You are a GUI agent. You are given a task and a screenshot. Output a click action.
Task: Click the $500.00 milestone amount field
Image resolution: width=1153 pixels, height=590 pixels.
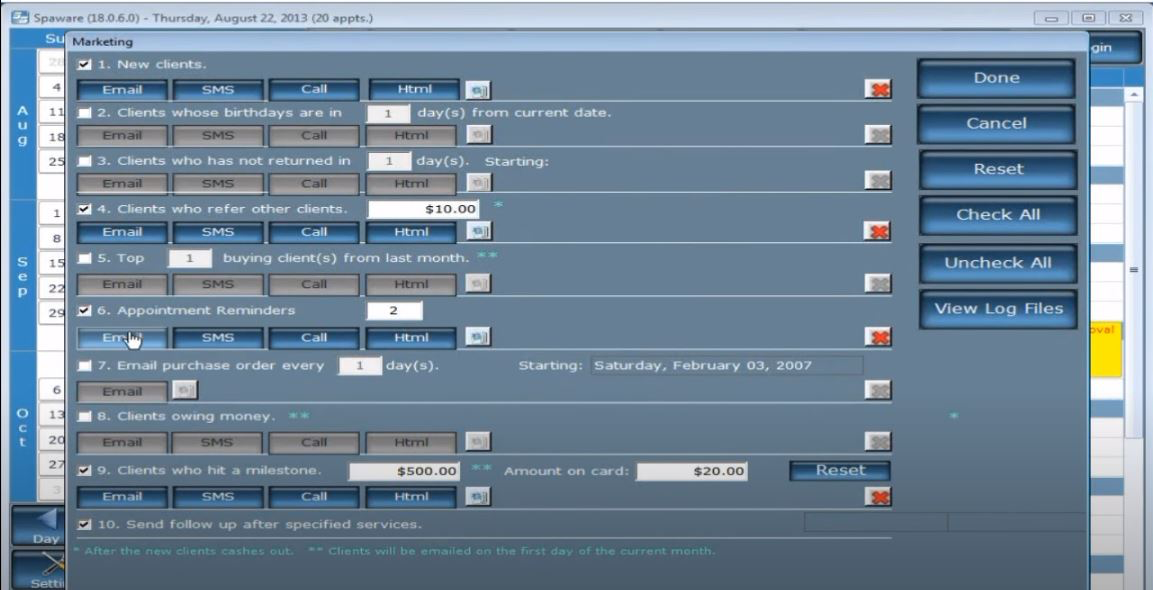pyautogui.click(x=404, y=471)
